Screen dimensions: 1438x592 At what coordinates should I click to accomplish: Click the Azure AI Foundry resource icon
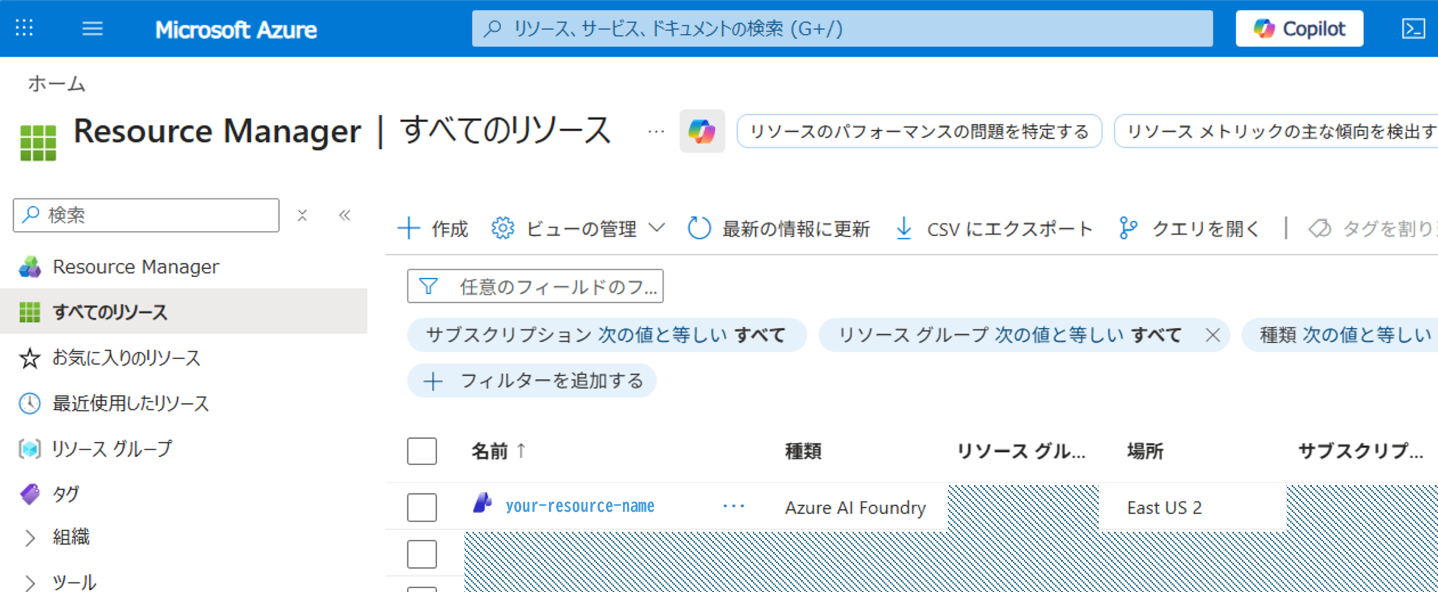click(x=483, y=504)
